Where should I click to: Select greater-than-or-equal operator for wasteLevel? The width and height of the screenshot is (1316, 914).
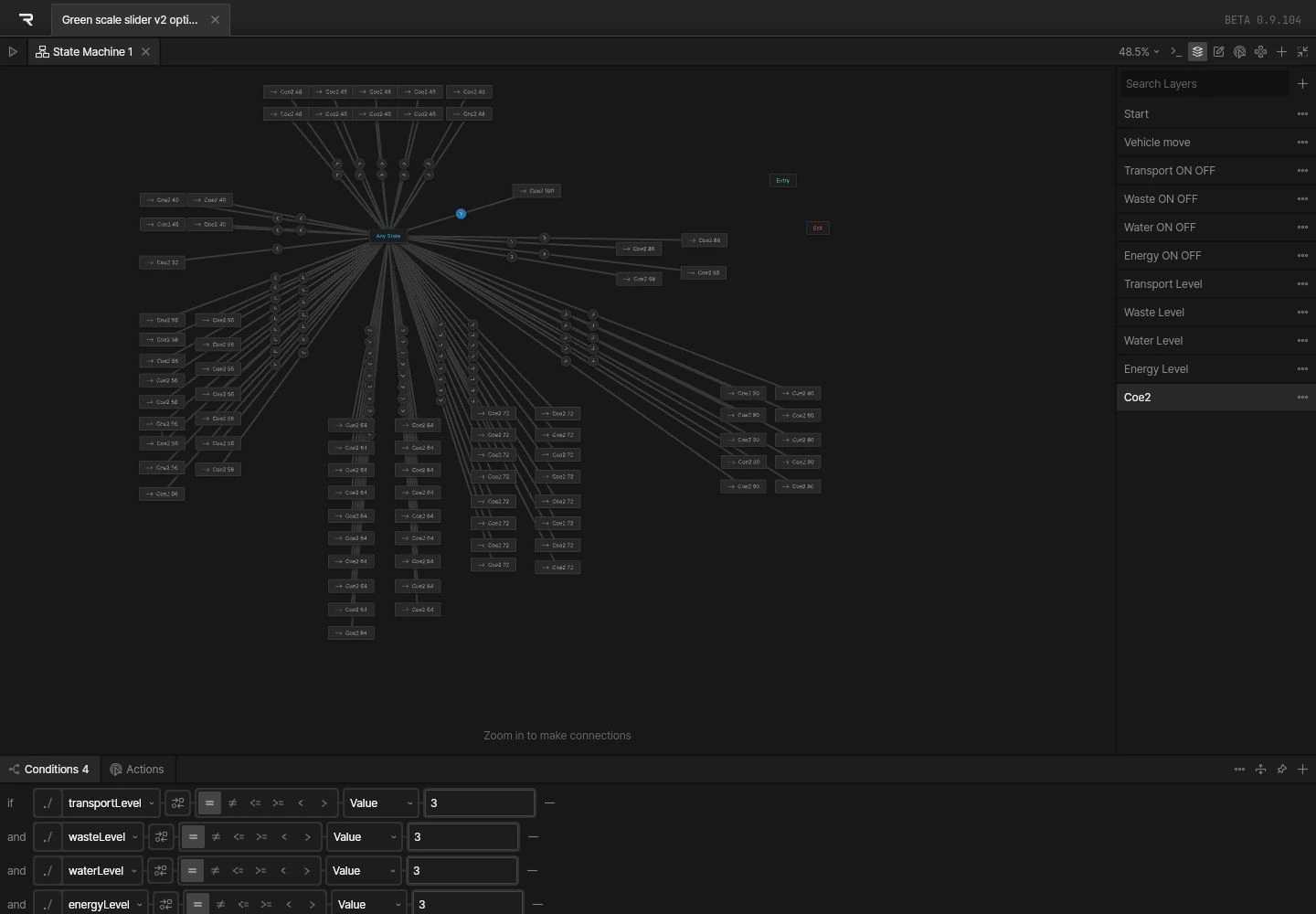click(261, 837)
